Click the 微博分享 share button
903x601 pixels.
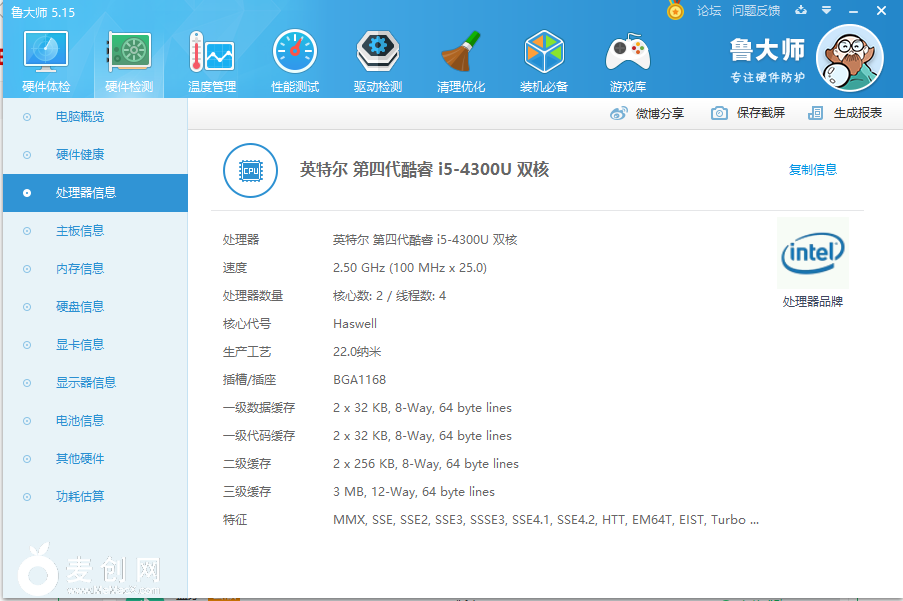pyautogui.click(x=648, y=114)
